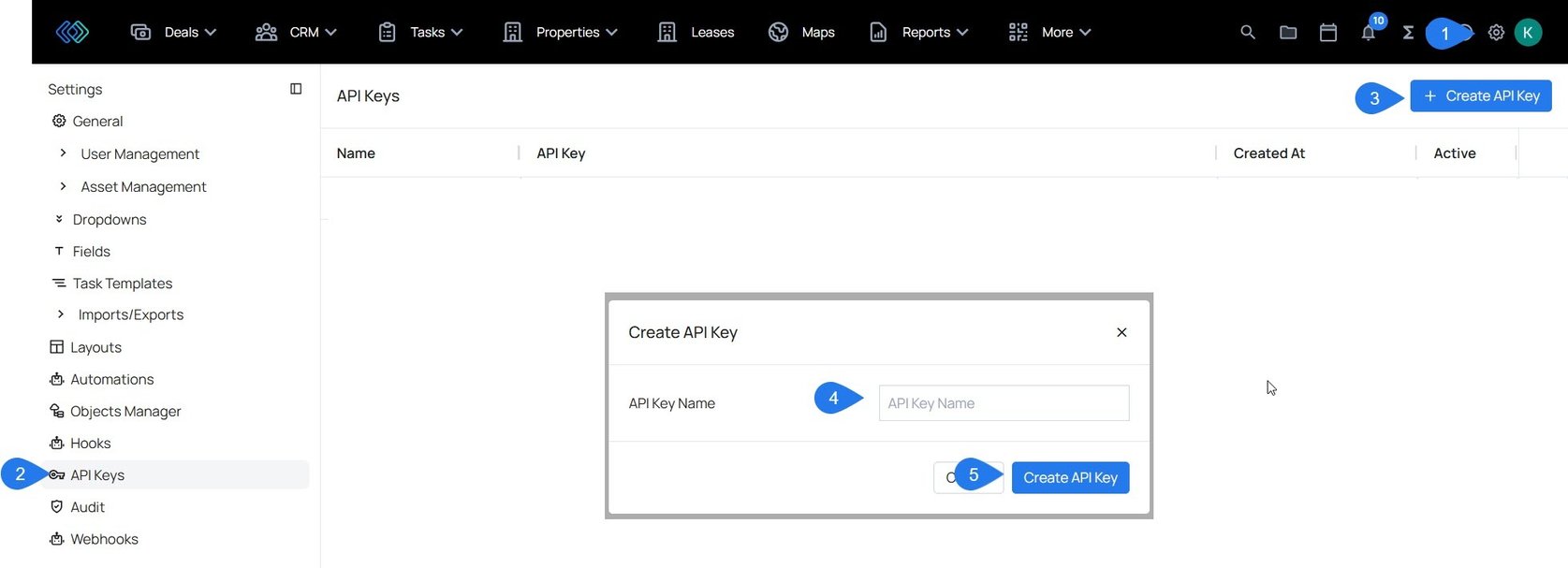Select Task Templates in Settings sidebar
1568x568 pixels.
tap(123, 283)
